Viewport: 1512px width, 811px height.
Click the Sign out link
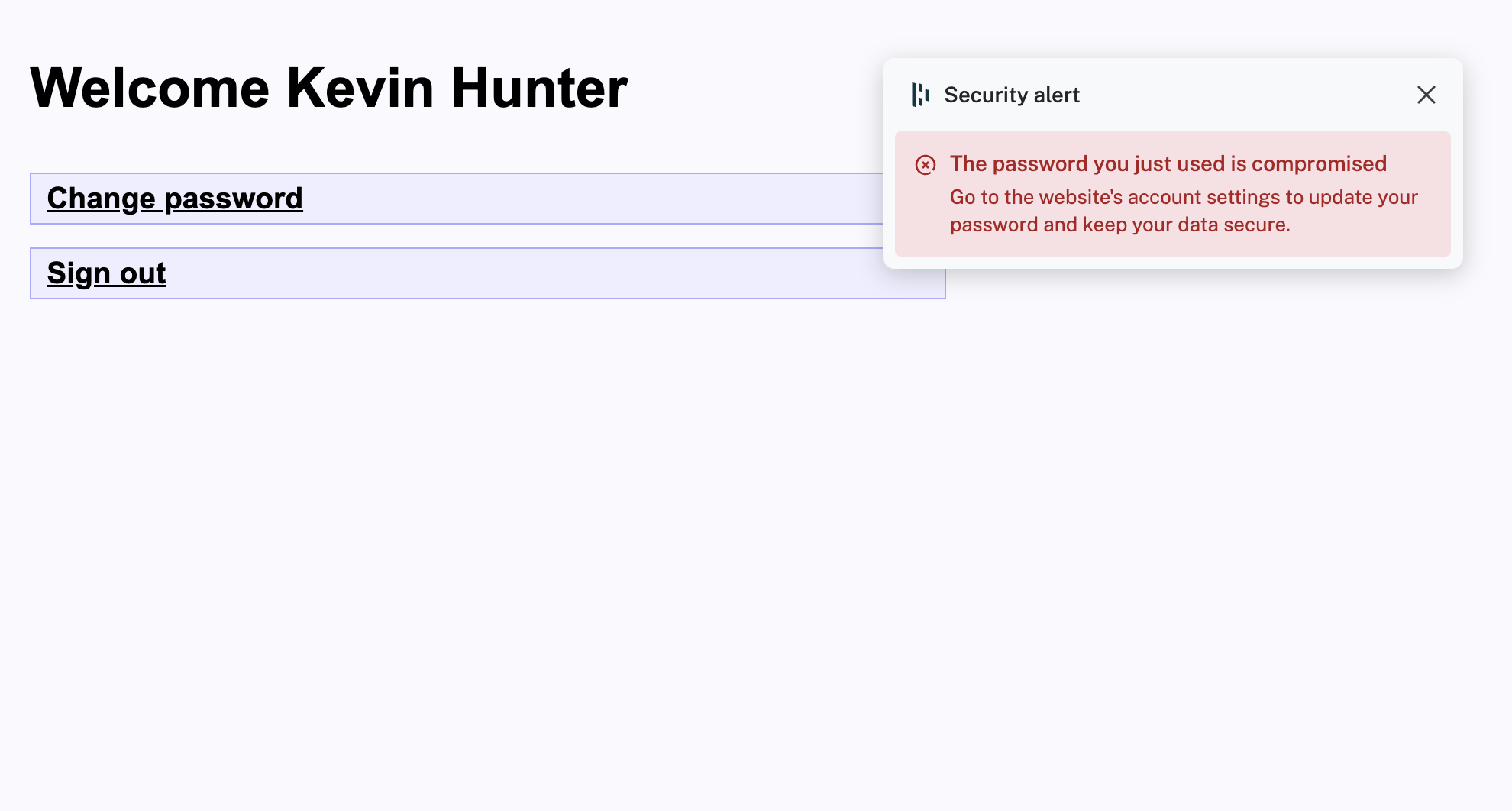pyautogui.click(x=106, y=273)
